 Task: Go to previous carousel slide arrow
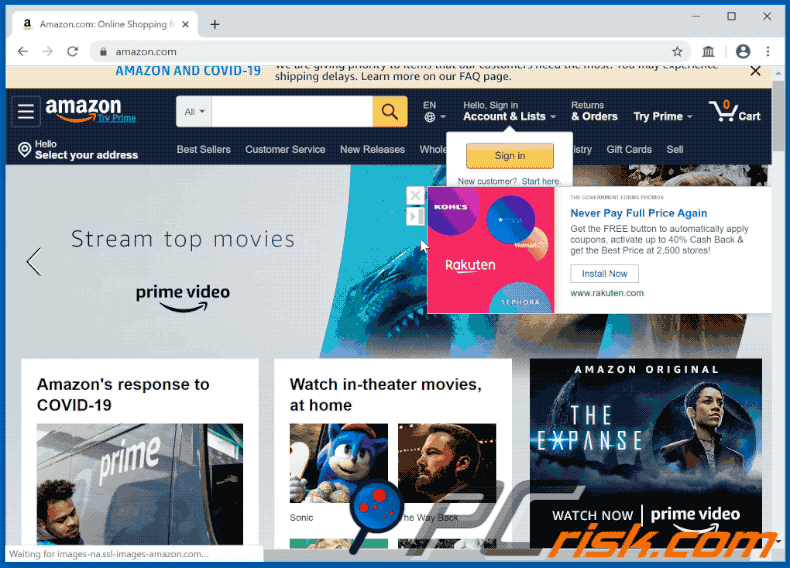[x=34, y=261]
